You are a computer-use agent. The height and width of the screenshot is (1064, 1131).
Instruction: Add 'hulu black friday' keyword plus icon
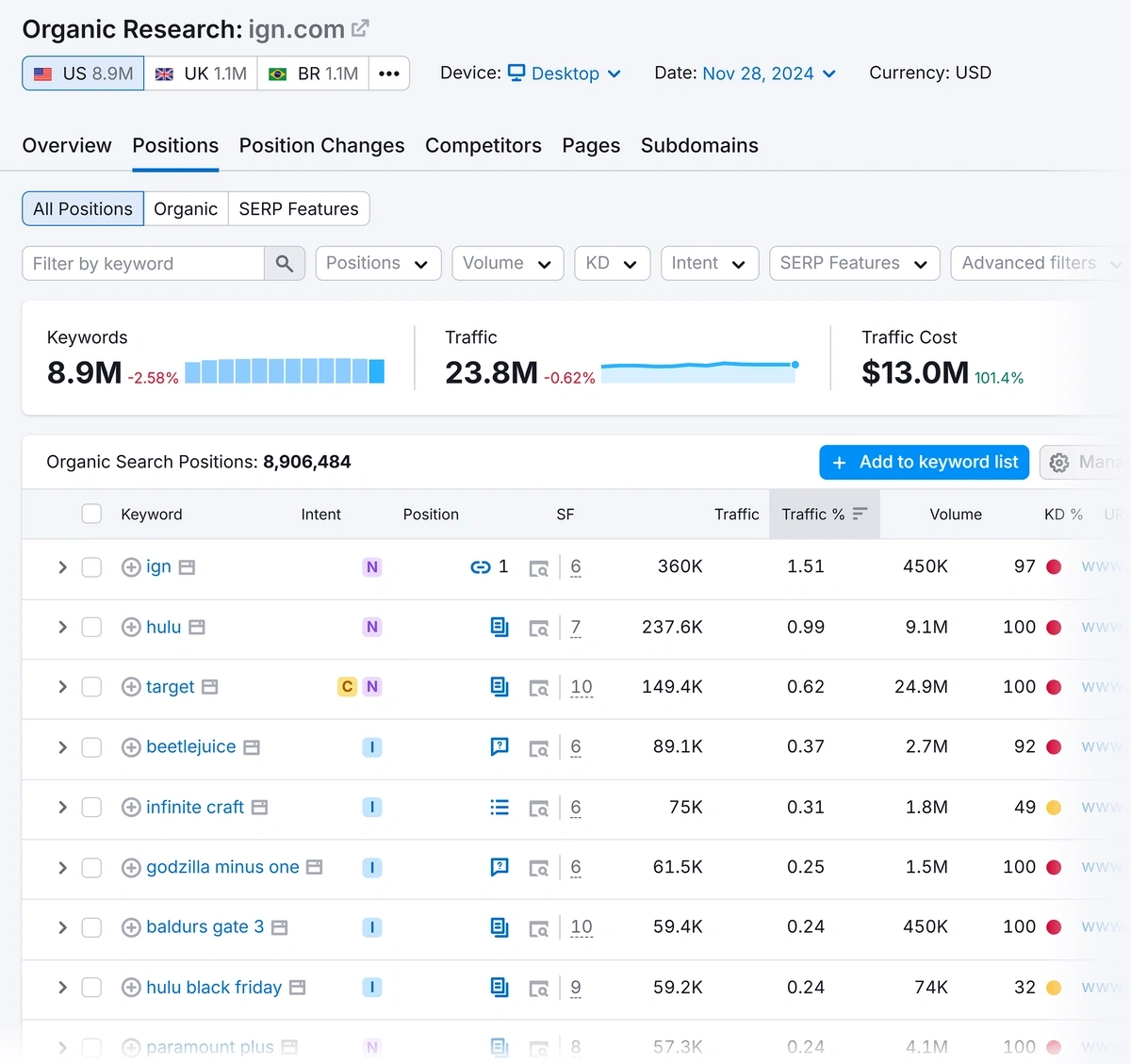pyautogui.click(x=131, y=988)
